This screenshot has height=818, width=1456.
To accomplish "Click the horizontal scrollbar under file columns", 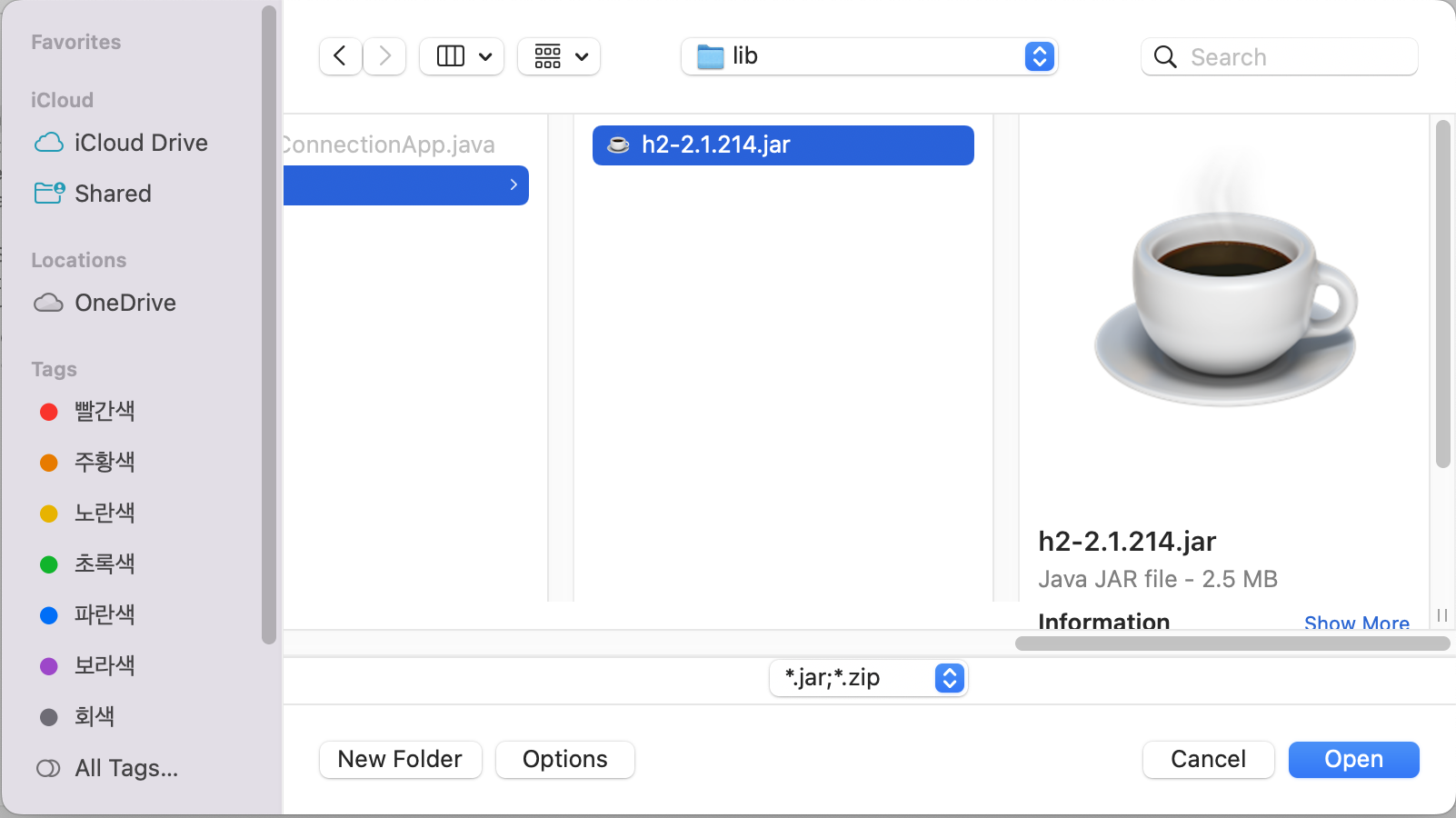I will [1232, 643].
